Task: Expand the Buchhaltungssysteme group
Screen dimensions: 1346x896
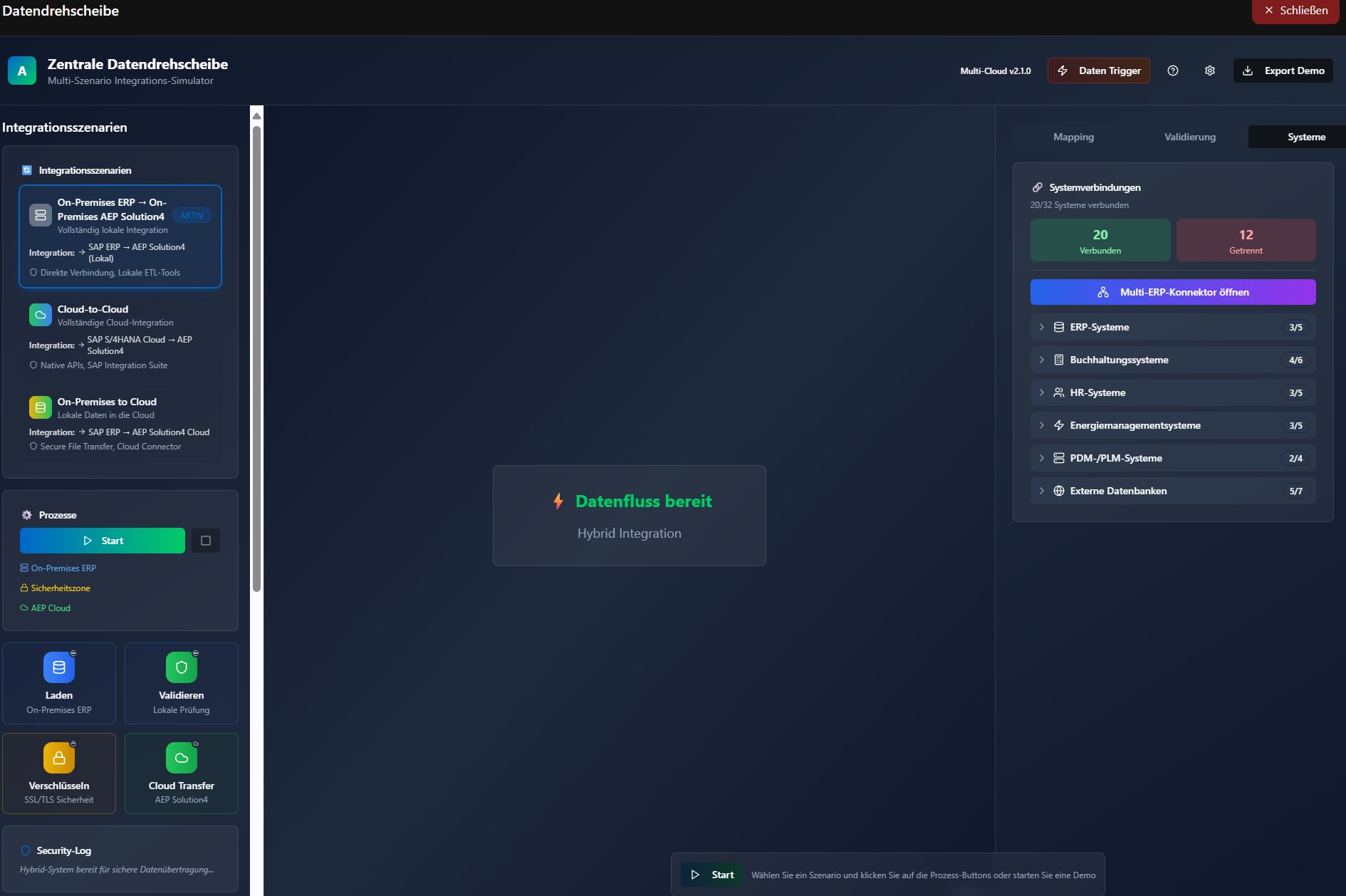Action: tap(1172, 360)
